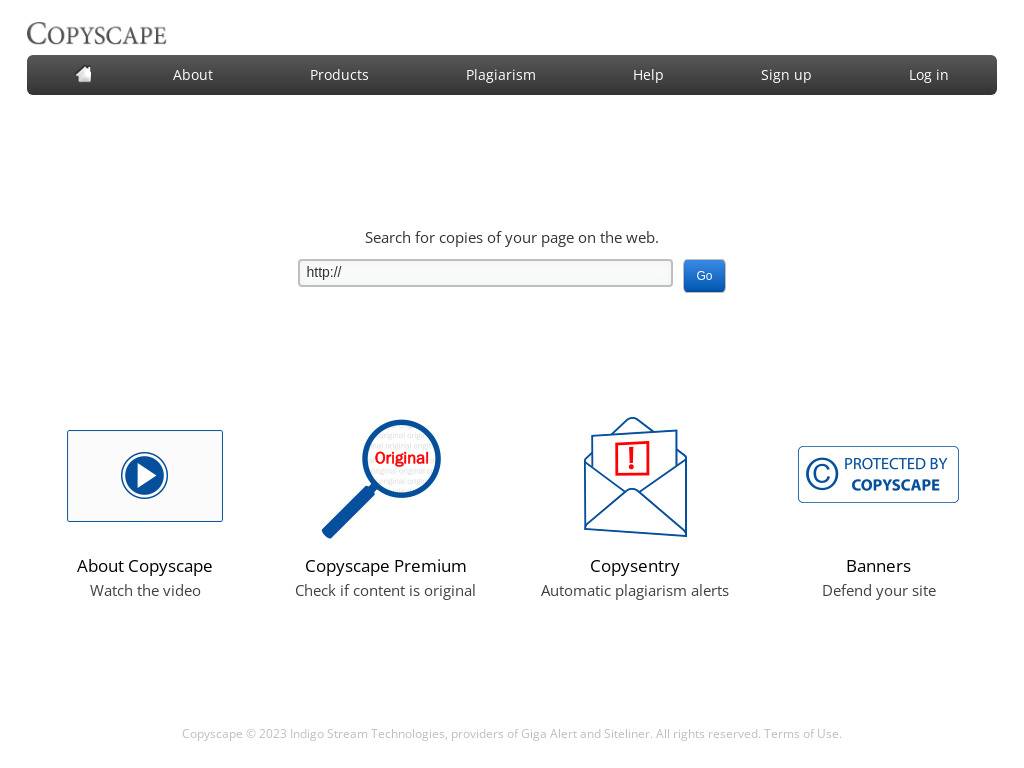Open the Help section
The height and width of the screenshot is (768, 1024).
(x=647, y=74)
